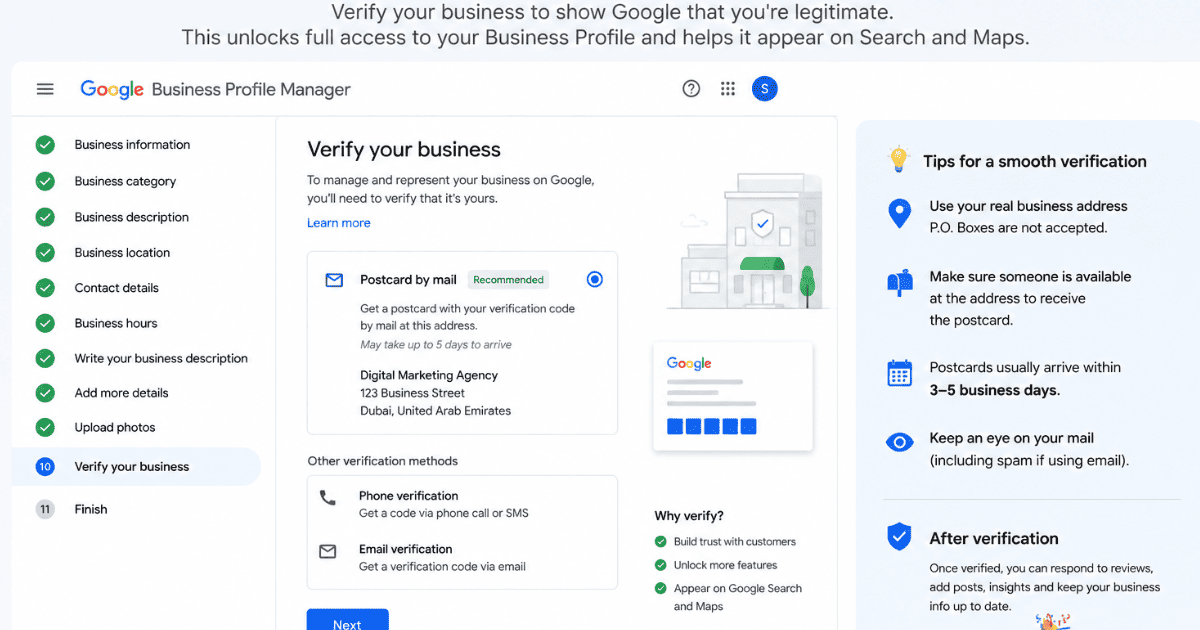Click the Other verification methods label
1200x630 pixels.
[382, 461]
